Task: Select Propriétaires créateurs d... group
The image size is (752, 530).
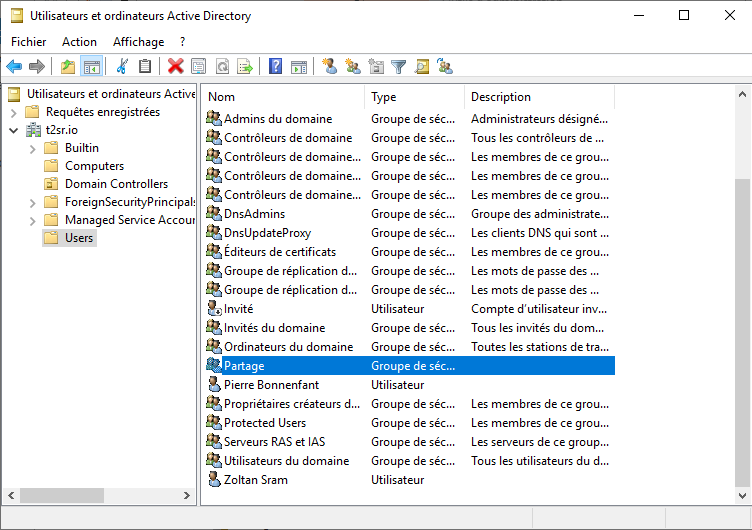Action: 292,404
